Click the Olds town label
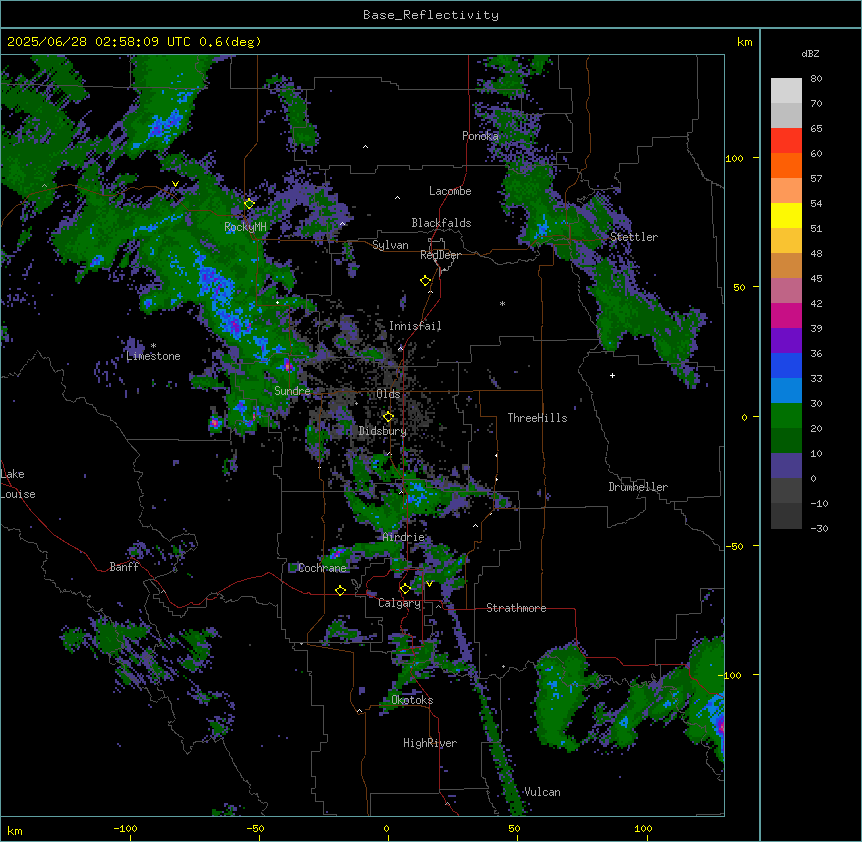The height and width of the screenshot is (842, 862). pyautogui.click(x=388, y=394)
